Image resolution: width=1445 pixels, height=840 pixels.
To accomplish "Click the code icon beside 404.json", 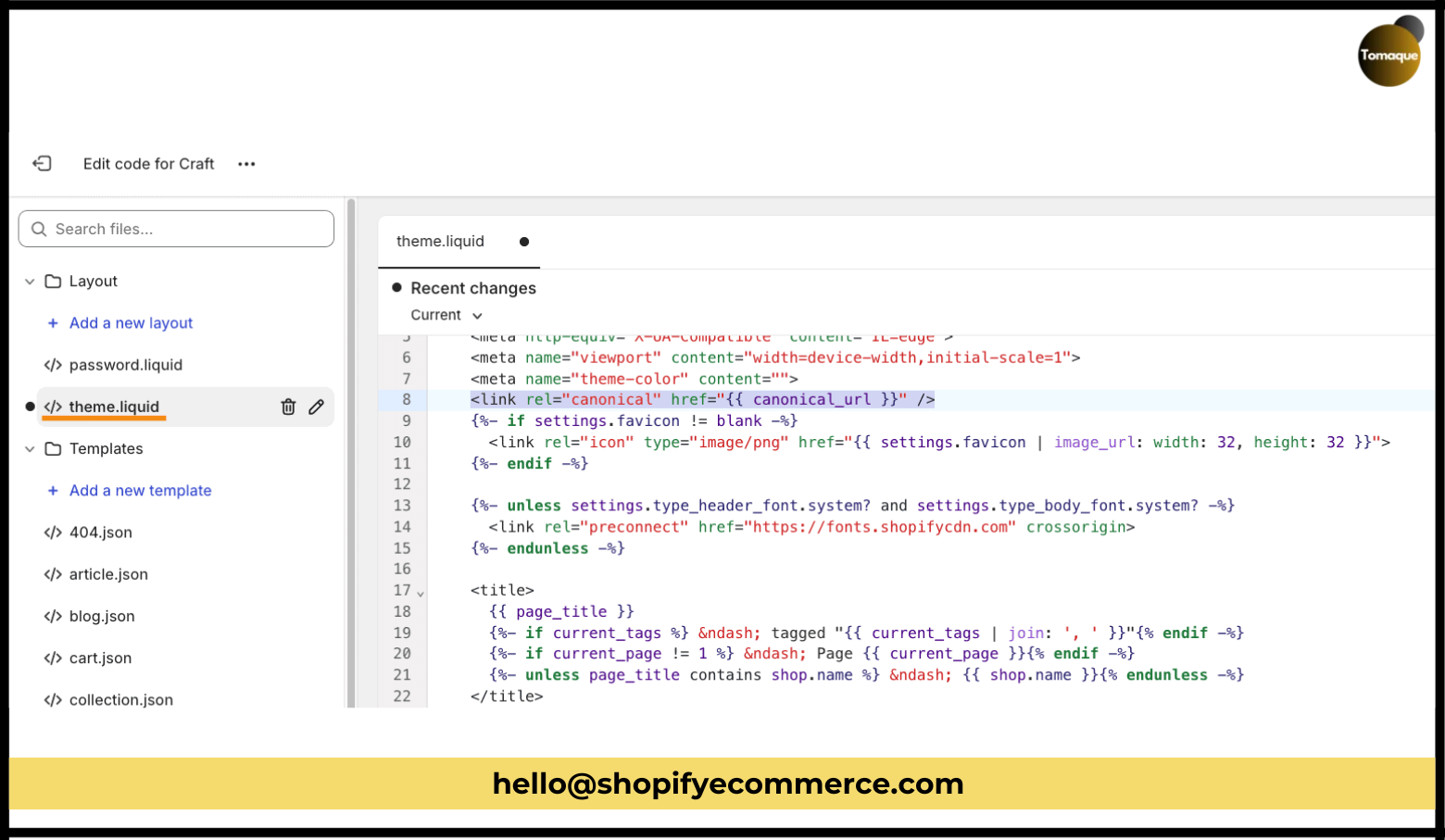I will 53,533.
